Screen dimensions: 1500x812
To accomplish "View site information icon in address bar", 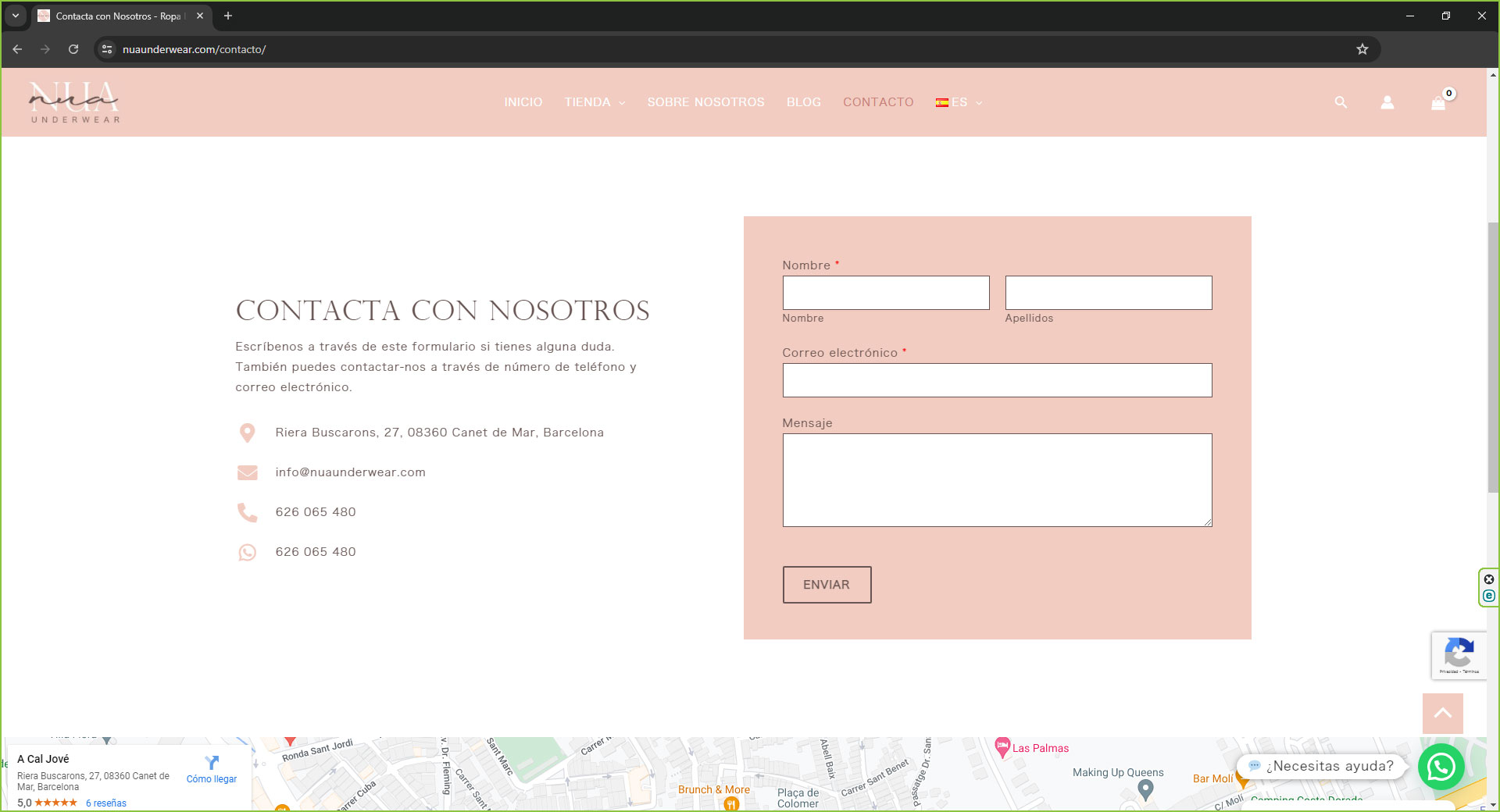I will click(x=108, y=49).
